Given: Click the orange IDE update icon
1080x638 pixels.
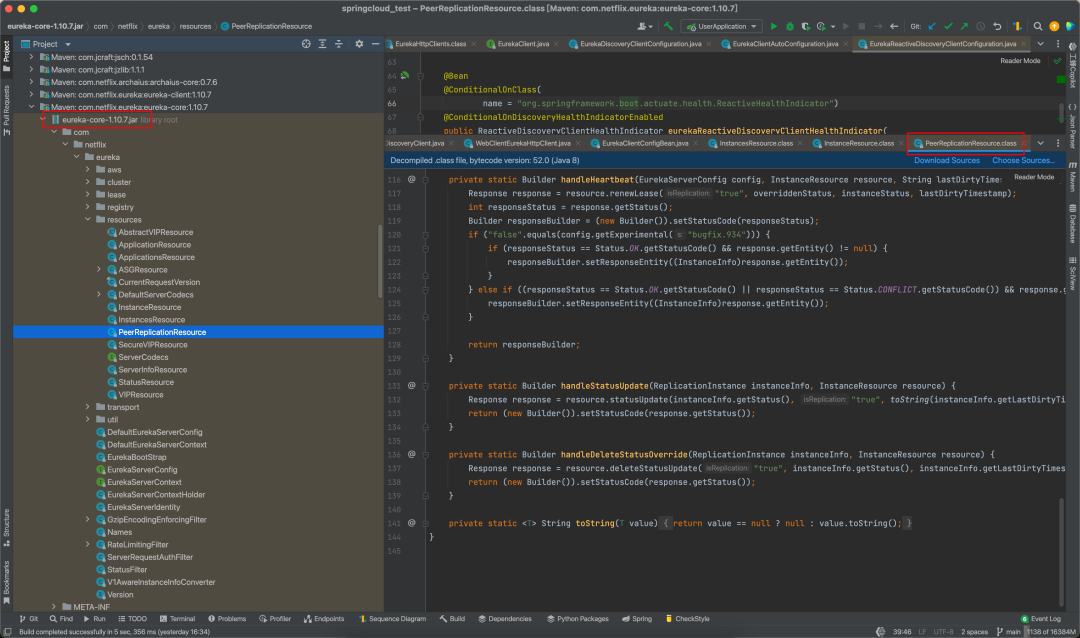Looking at the screenshot, I should (1054, 26).
